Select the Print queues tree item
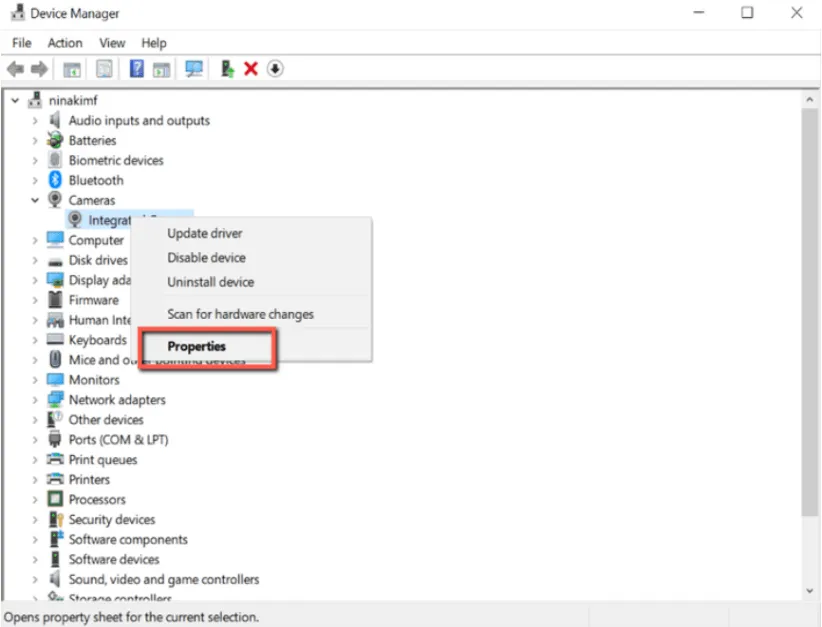 (x=103, y=460)
